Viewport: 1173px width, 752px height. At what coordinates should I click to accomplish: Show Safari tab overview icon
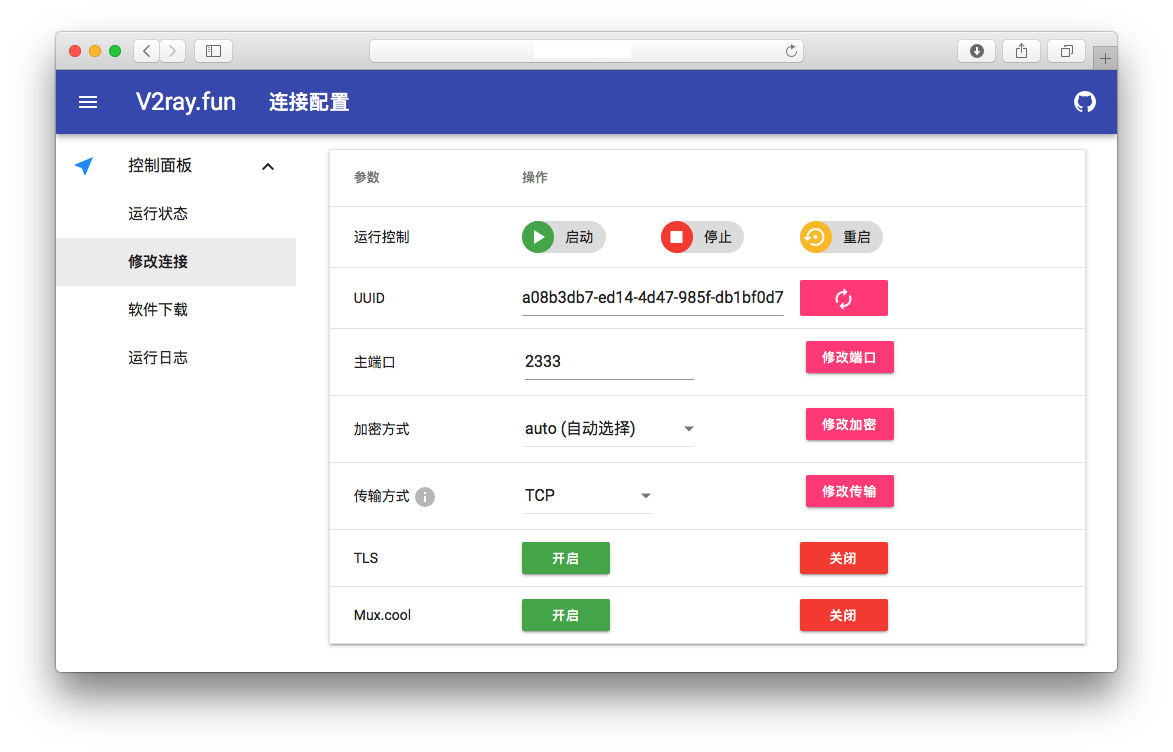(1066, 51)
